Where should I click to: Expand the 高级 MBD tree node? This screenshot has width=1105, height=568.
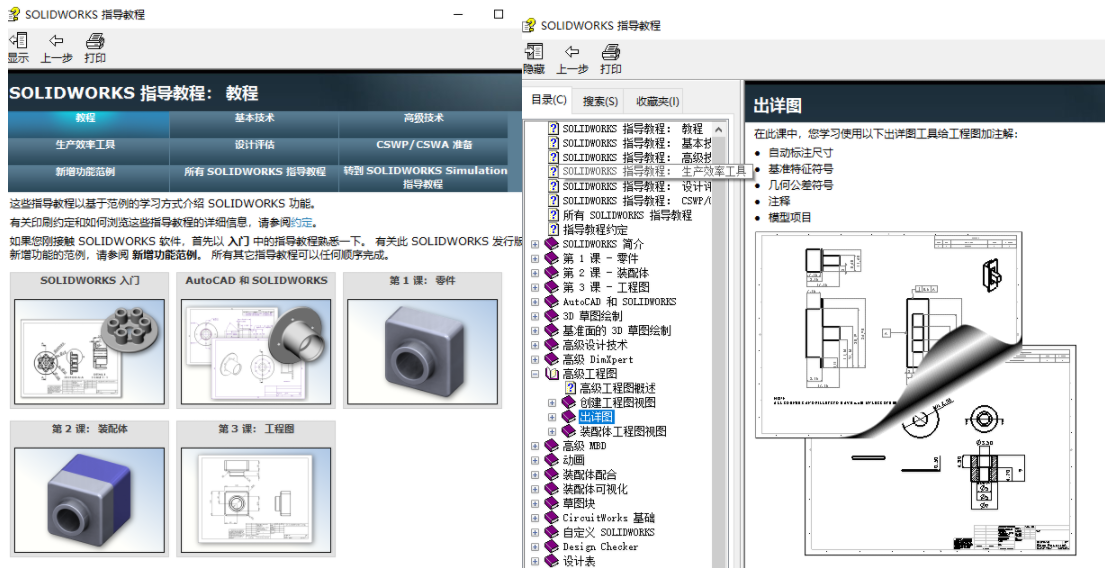point(535,446)
